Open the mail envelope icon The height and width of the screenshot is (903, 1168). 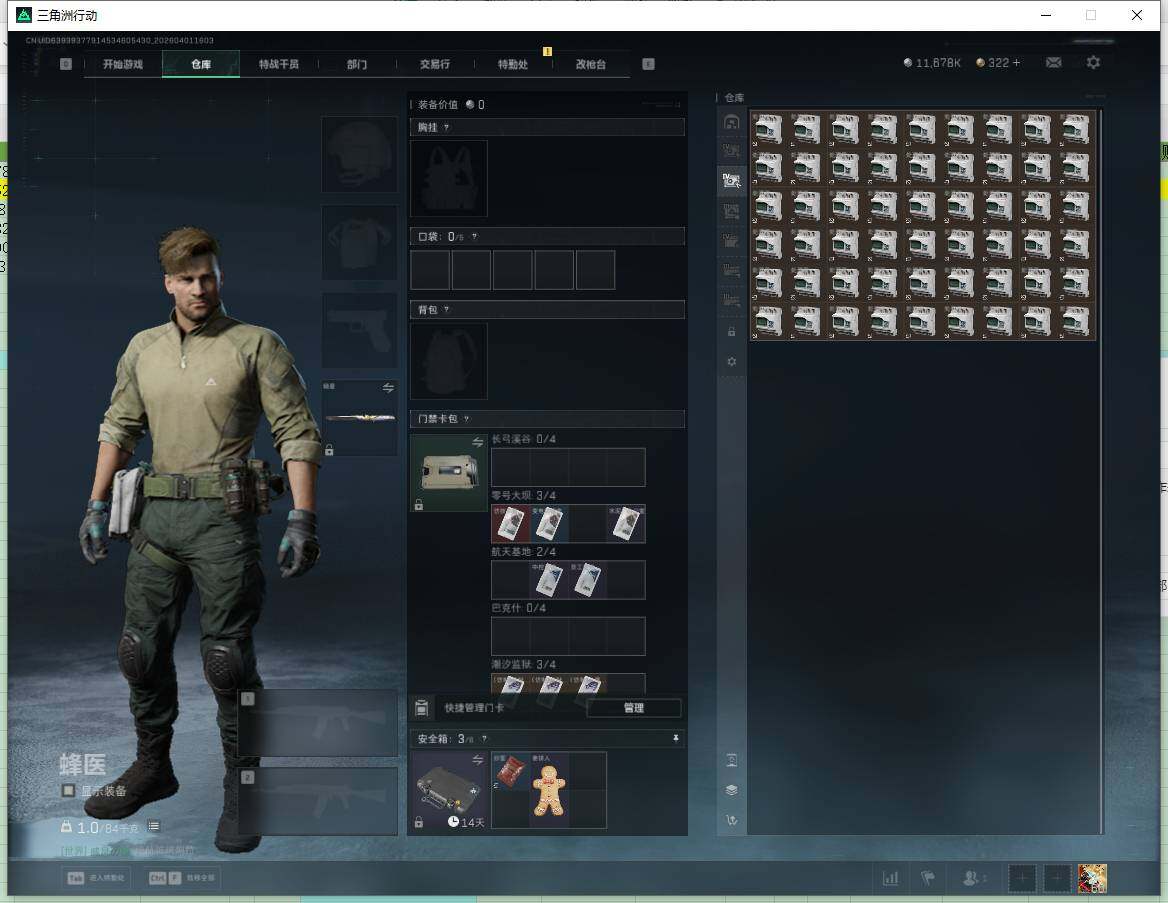(1053, 63)
